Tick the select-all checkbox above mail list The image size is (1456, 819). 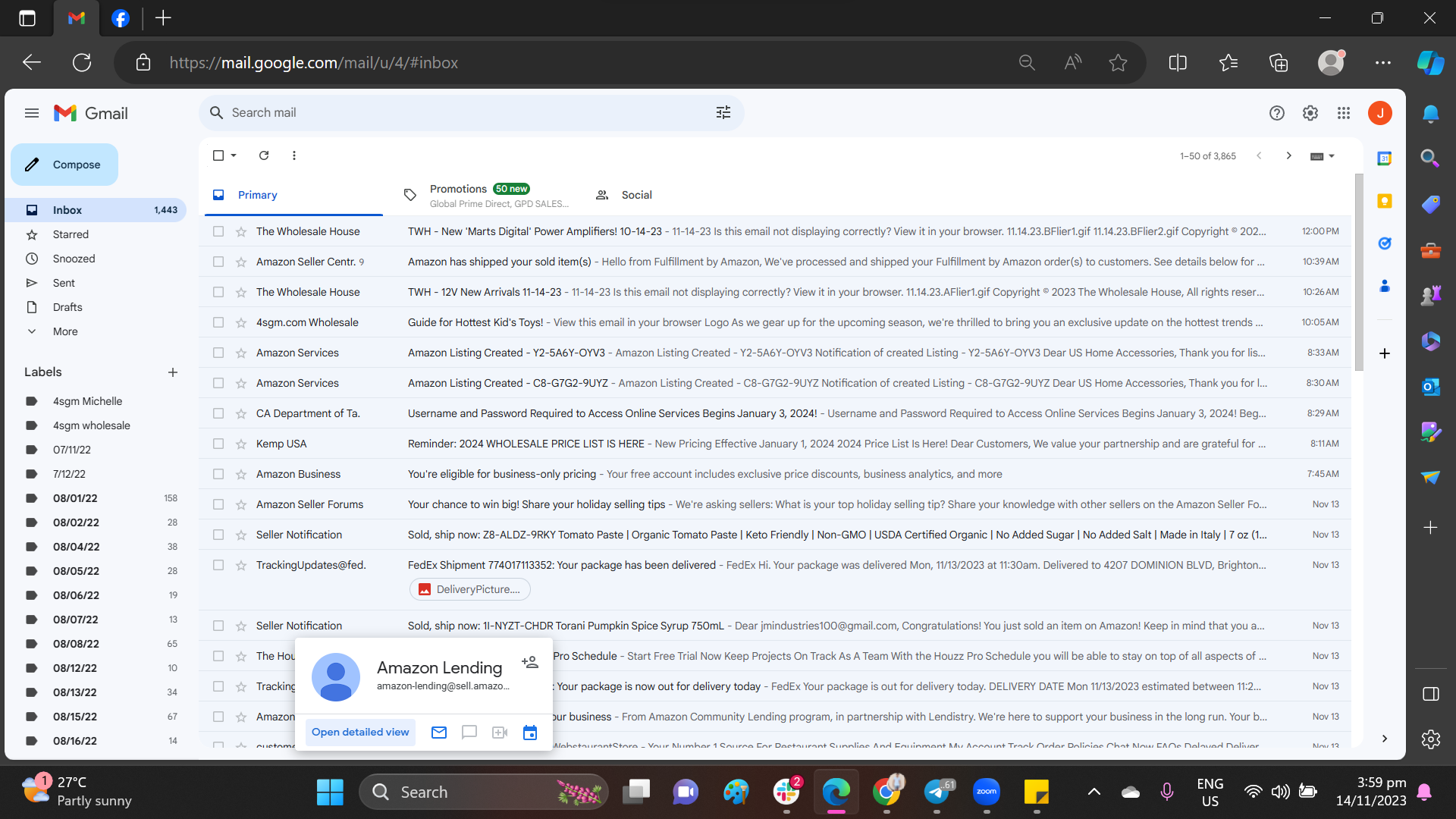click(x=218, y=155)
